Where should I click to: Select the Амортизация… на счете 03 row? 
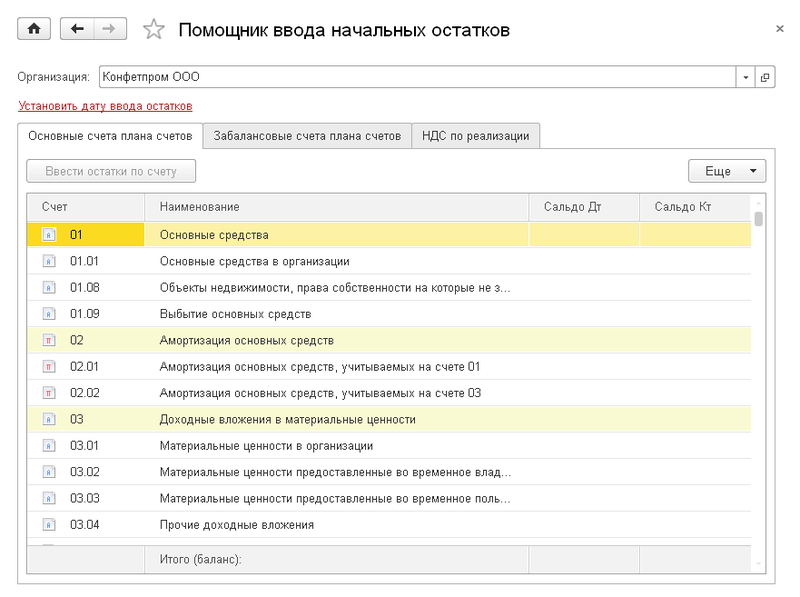(389, 393)
